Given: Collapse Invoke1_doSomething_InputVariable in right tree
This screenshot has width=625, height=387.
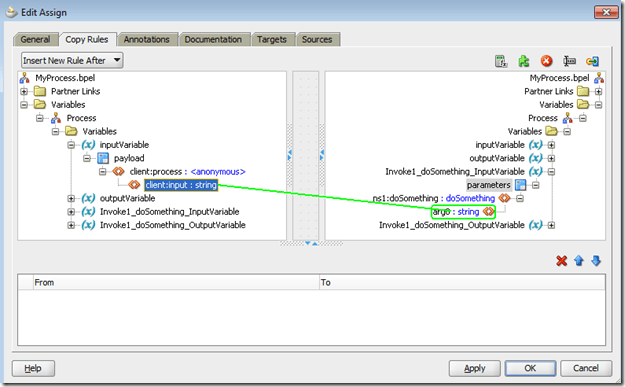Looking at the screenshot, I should click(x=551, y=172).
